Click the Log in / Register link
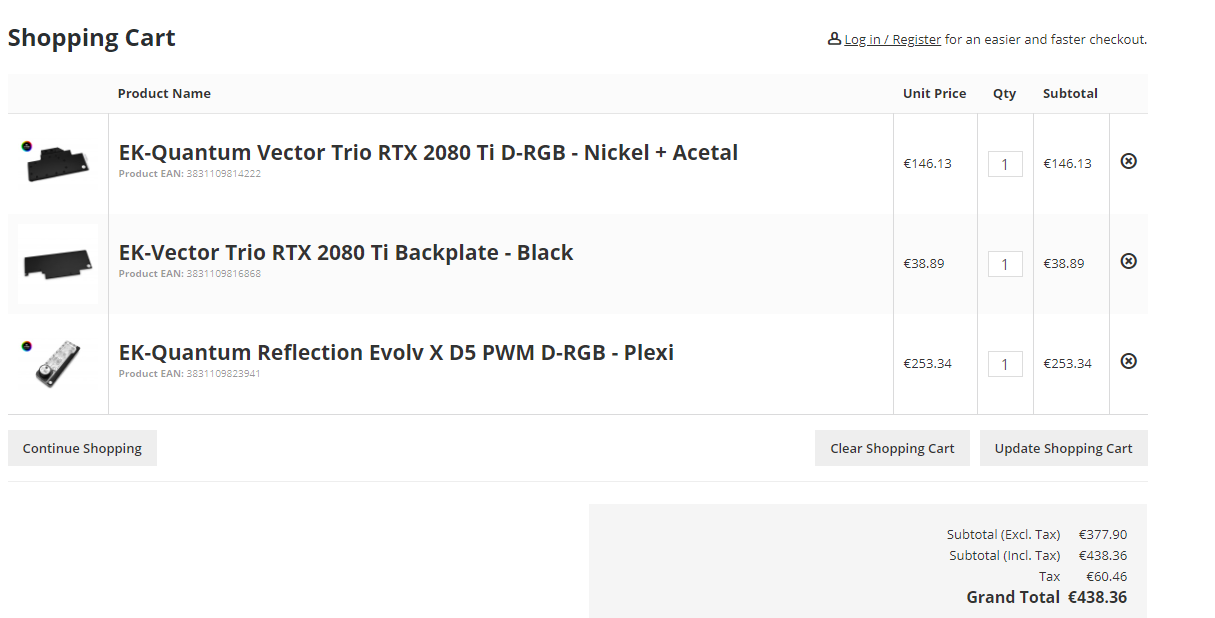The image size is (1215, 618). [x=892, y=40]
